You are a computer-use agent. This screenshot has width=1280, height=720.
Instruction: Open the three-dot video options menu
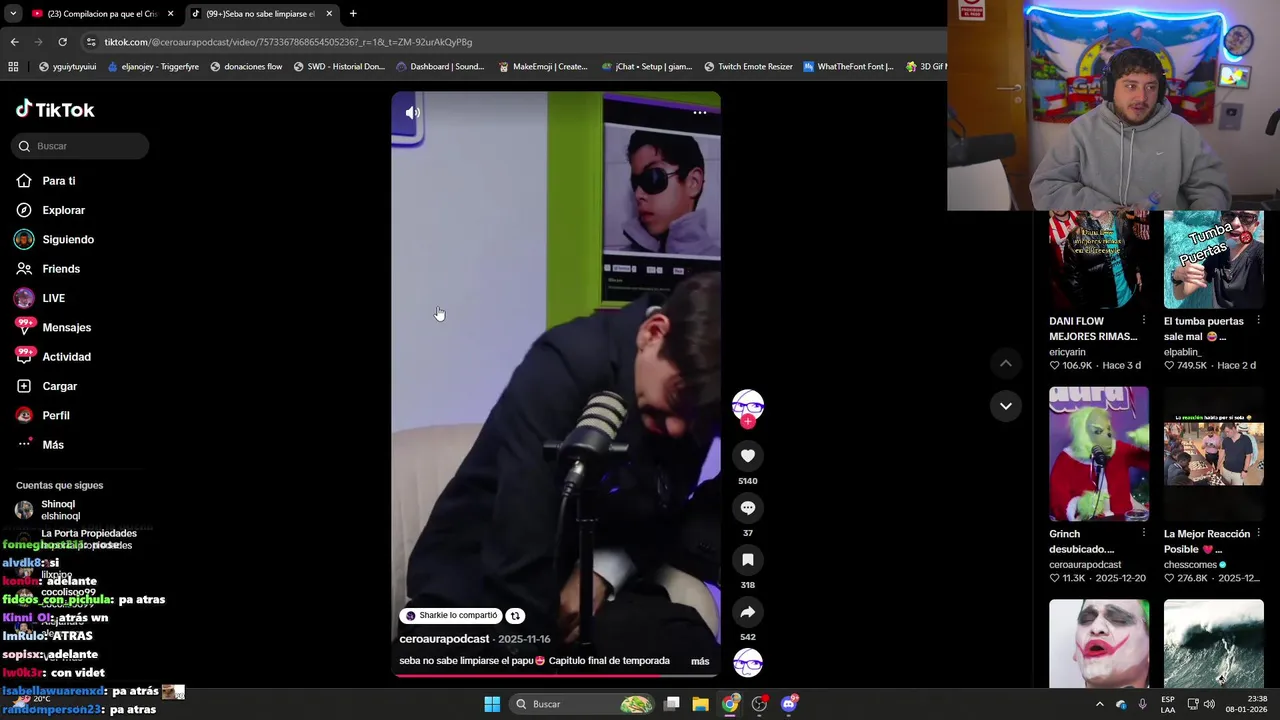click(x=700, y=113)
